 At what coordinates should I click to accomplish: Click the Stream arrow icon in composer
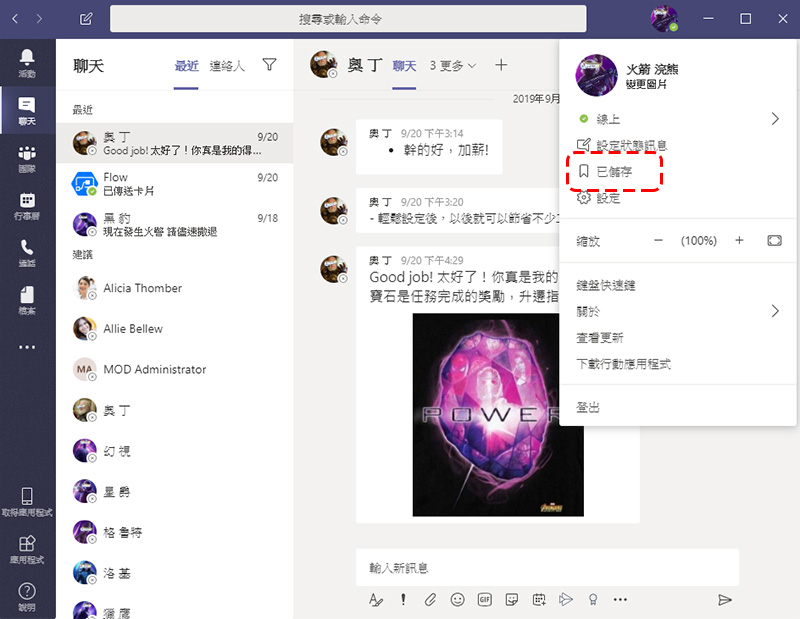pyautogui.click(x=566, y=600)
